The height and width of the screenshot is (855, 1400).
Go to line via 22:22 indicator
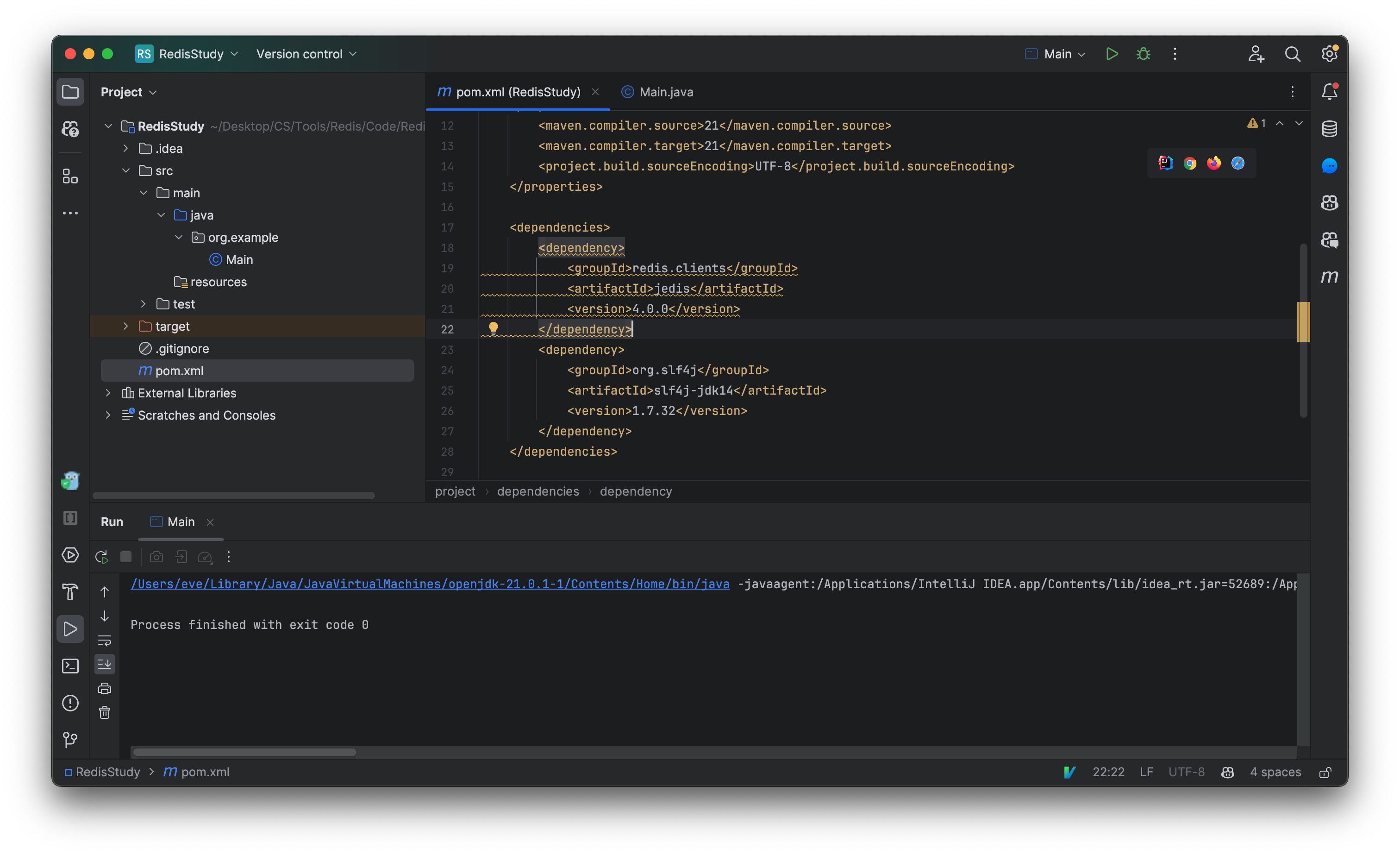[1108, 772]
